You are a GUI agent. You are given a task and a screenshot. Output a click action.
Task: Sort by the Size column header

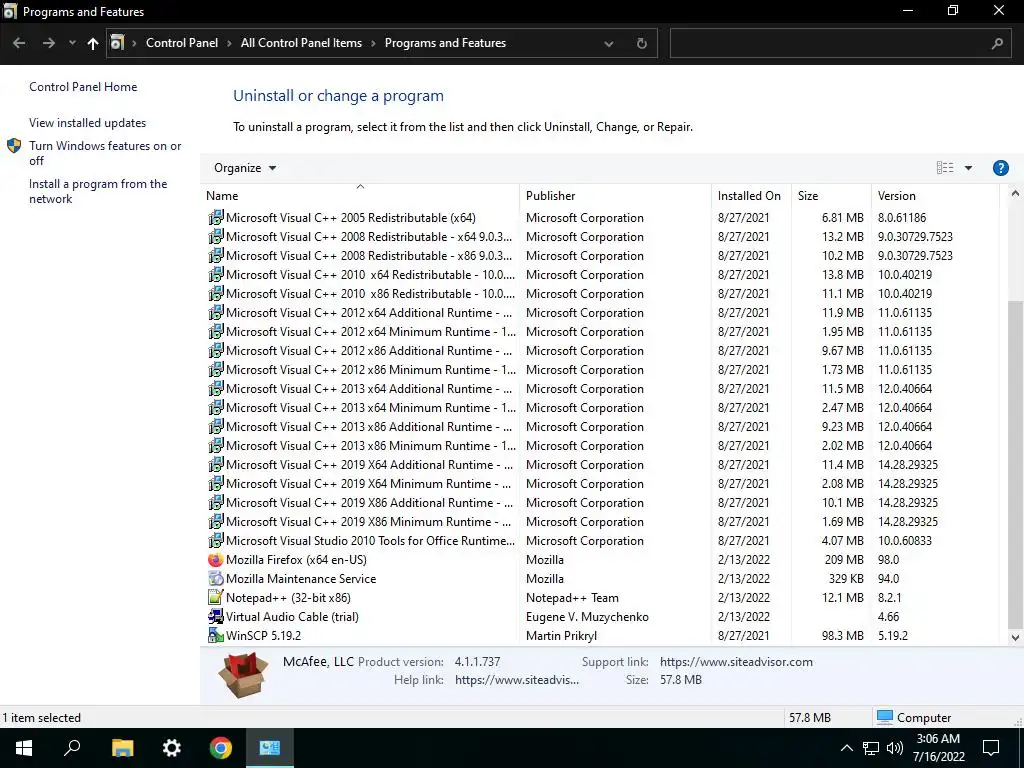point(831,196)
